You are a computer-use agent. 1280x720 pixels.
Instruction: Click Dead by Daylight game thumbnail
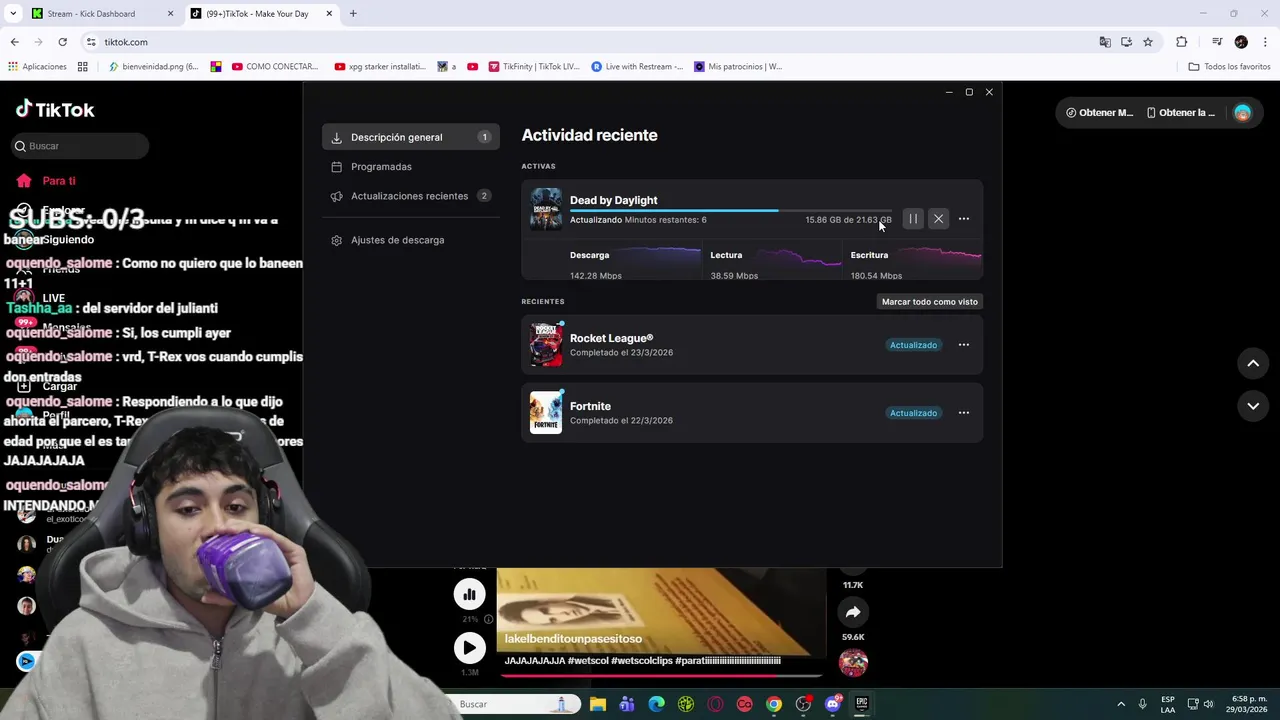(x=546, y=209)
